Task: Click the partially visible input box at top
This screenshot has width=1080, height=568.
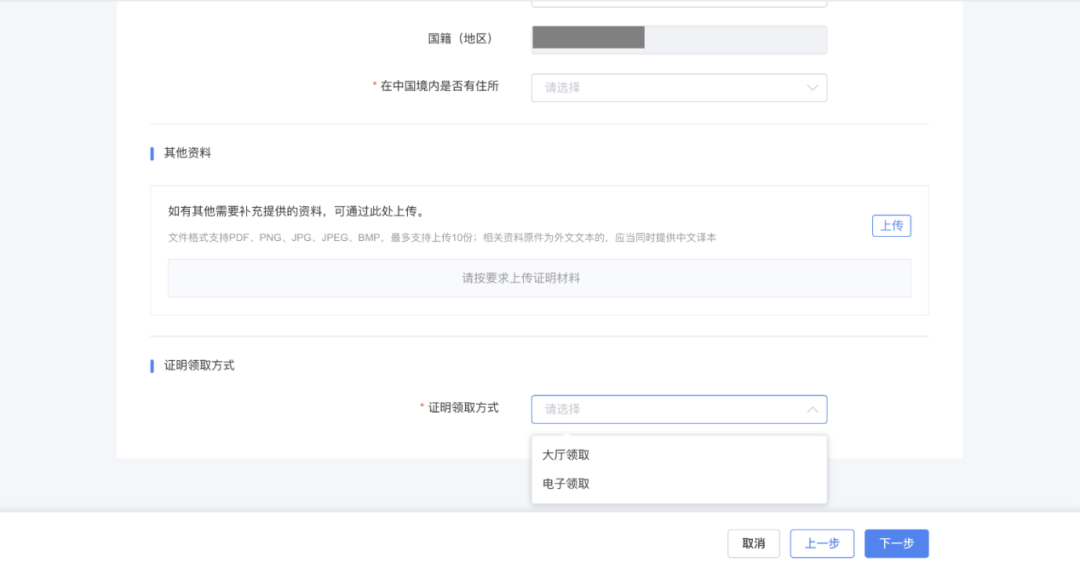Action: point(678,3)
